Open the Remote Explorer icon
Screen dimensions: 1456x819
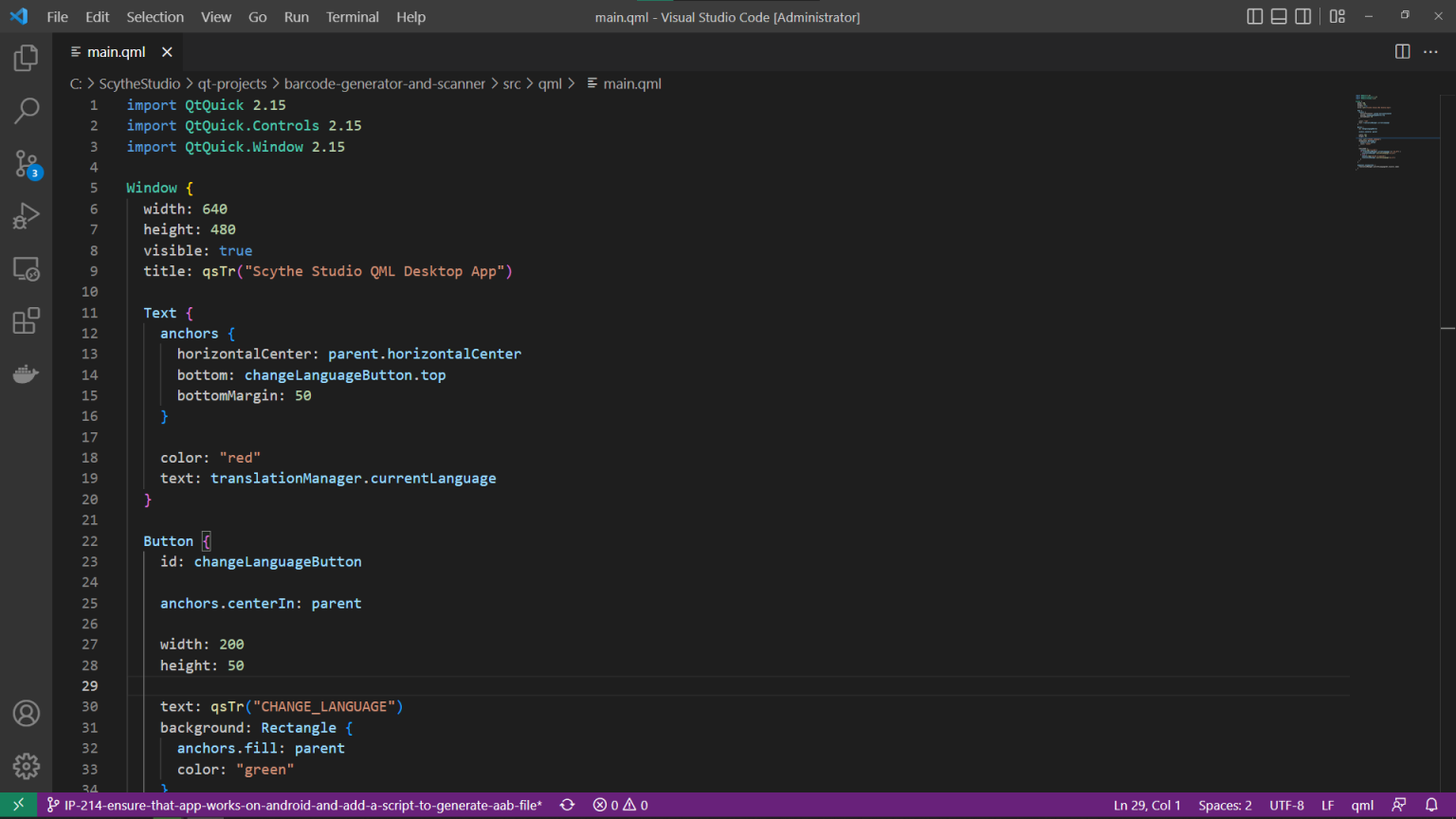tap(26, 269)
